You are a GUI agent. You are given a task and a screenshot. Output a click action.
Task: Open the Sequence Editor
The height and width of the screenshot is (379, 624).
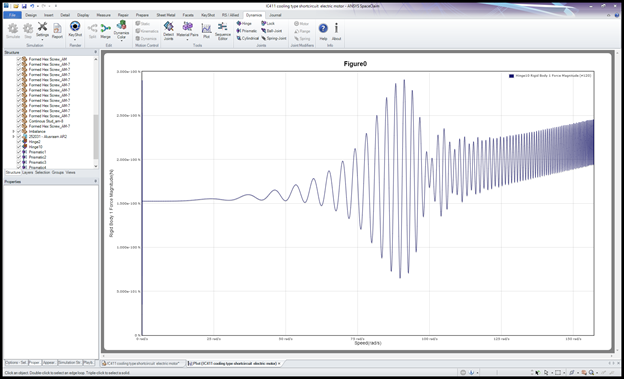point(222,31)
